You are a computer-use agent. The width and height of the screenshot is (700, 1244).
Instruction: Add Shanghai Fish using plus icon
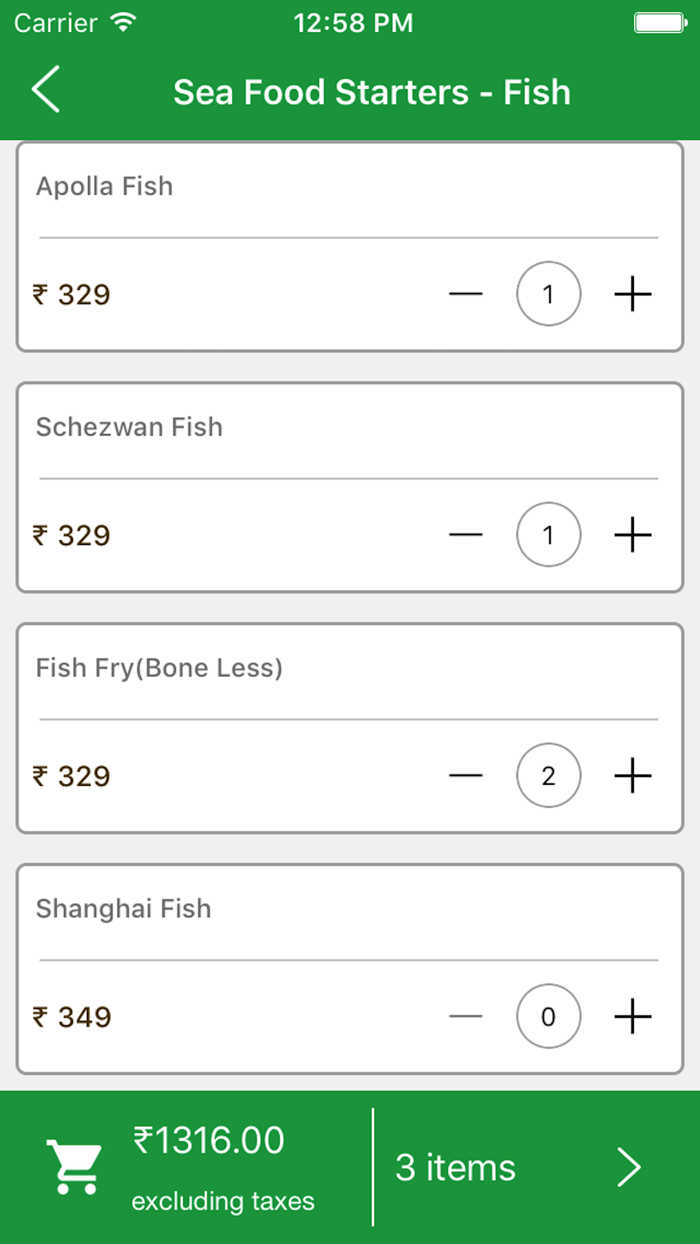(x=632, y=1017)
